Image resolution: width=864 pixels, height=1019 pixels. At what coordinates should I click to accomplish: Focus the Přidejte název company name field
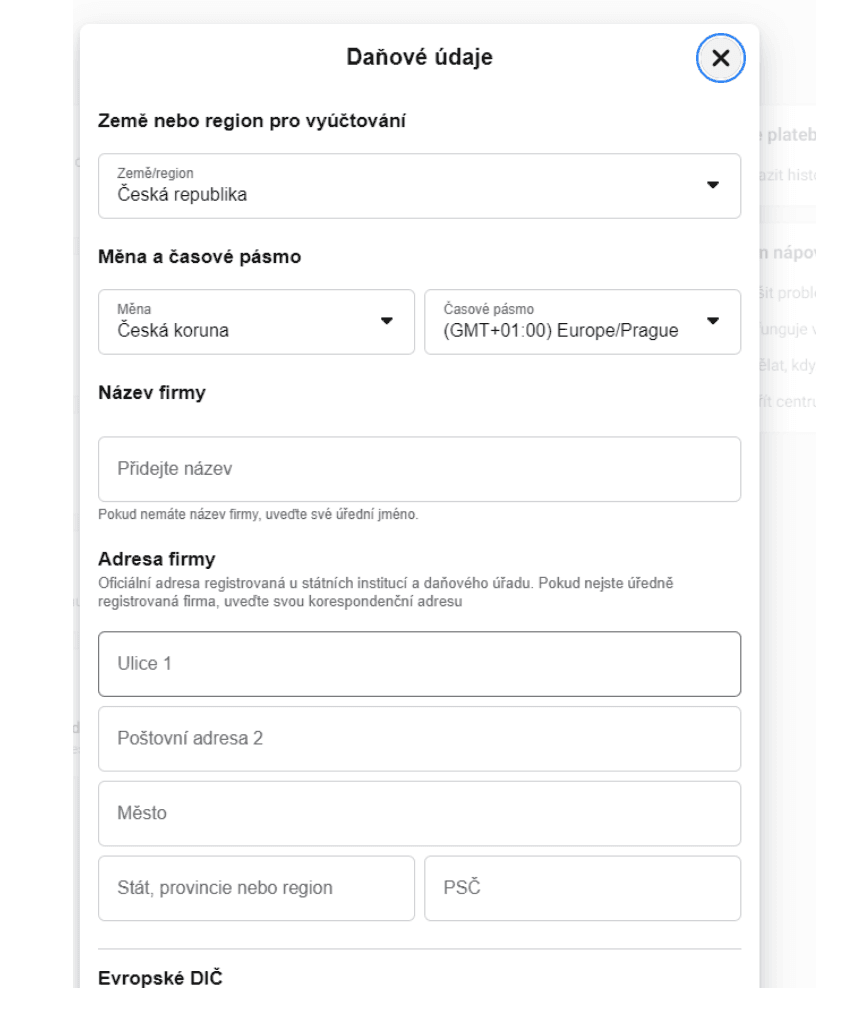[419, 469]
